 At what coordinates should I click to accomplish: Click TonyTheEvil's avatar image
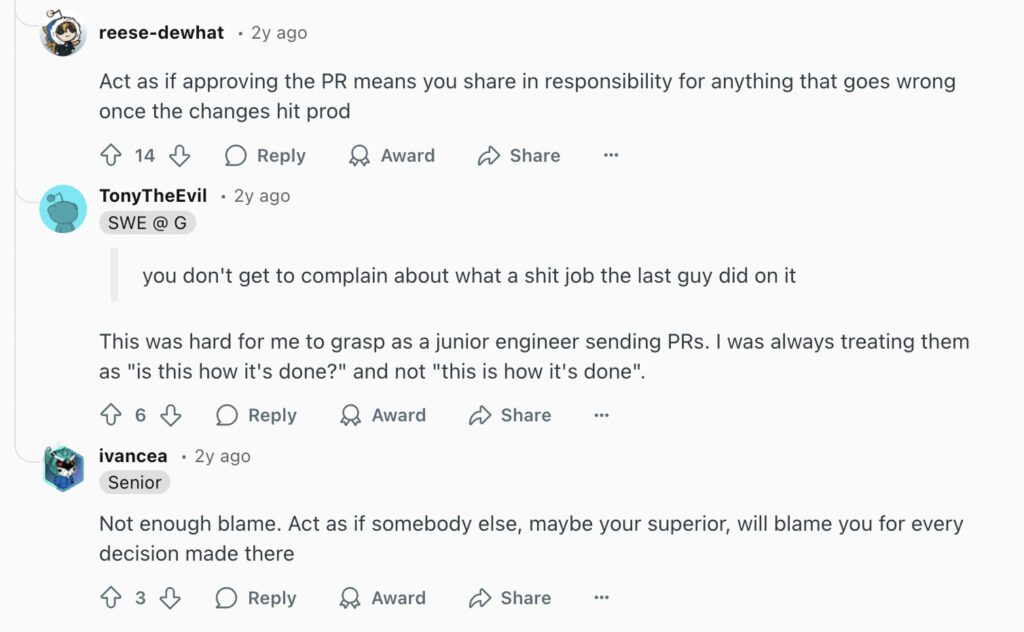[x=63, y=209]
